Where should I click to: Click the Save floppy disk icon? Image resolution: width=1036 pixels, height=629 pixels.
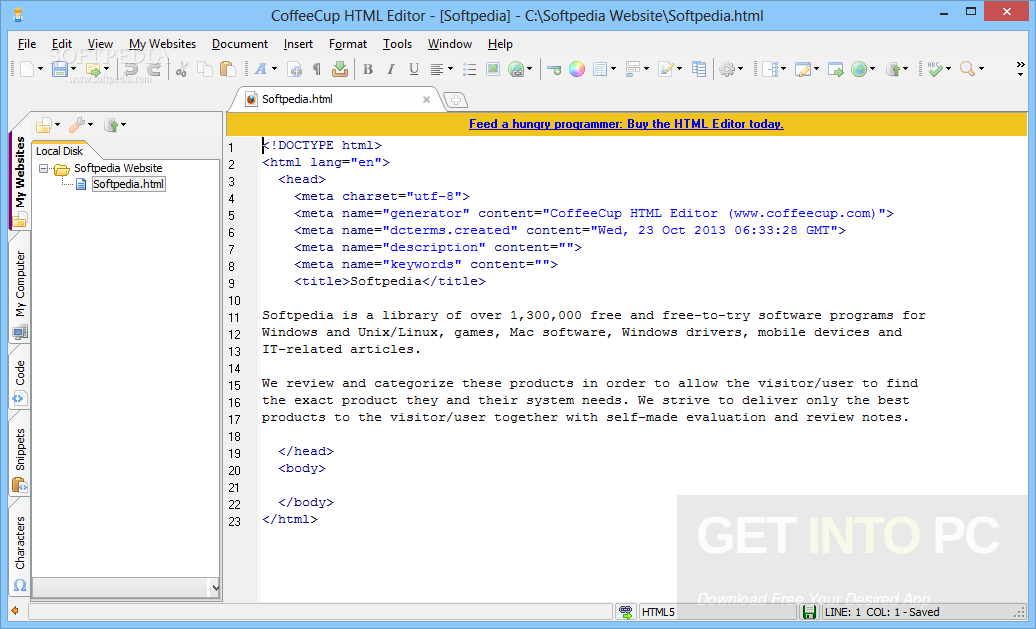point(59,69)
